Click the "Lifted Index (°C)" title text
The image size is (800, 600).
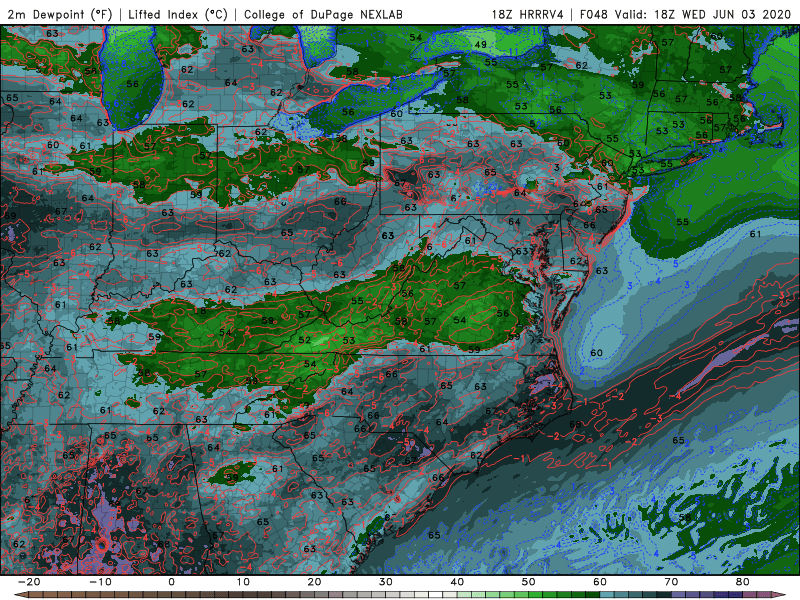tap(178, 14)
